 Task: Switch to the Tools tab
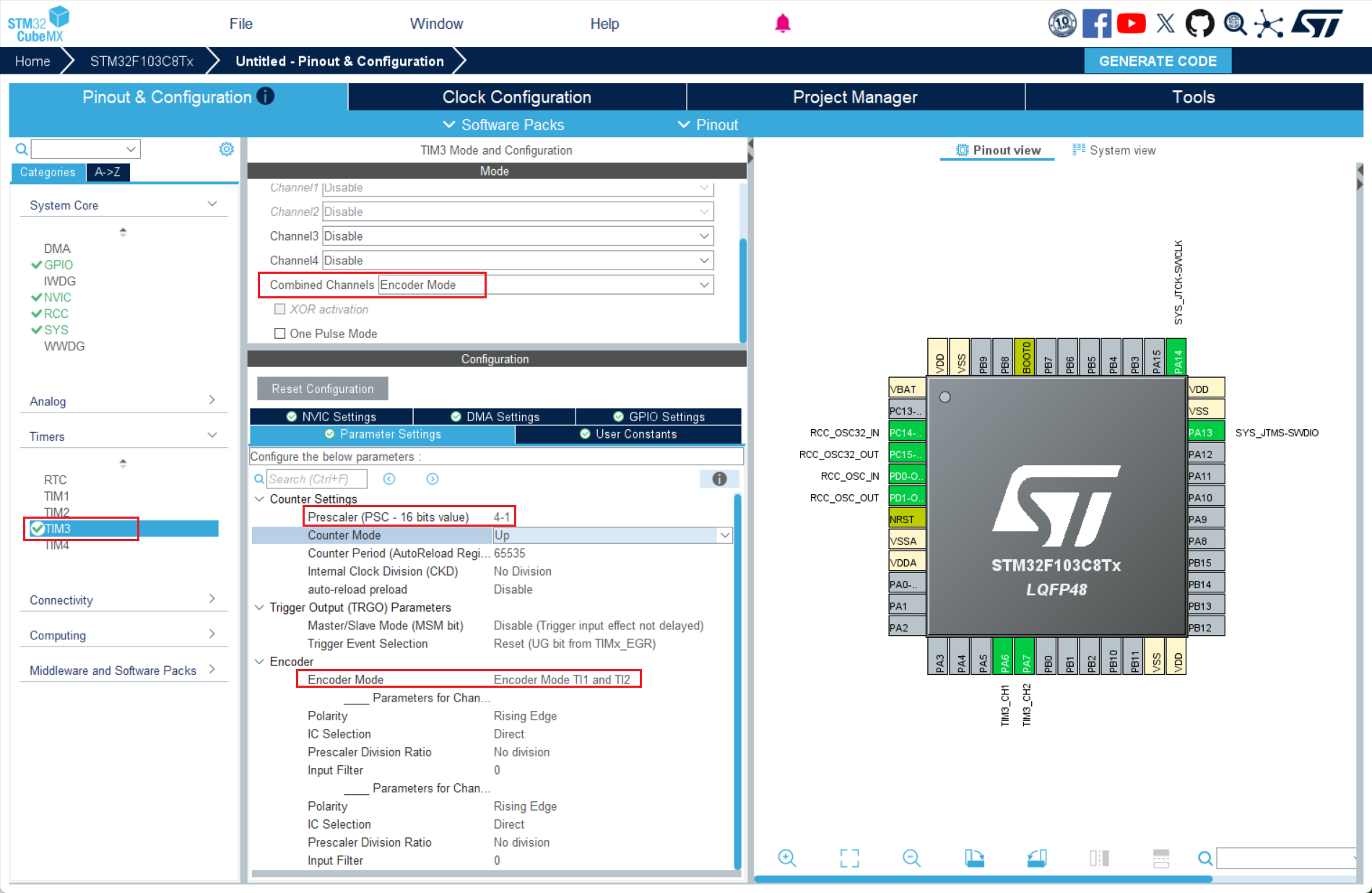pos(1194,97)
